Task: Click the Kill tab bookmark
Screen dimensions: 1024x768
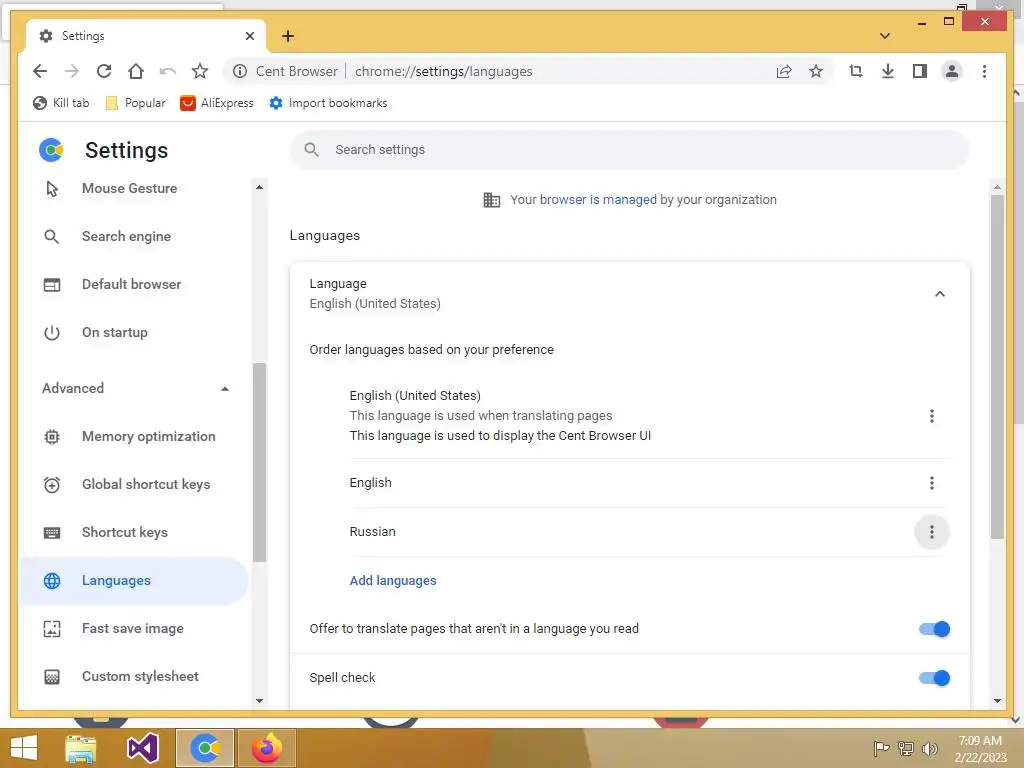Action: tap(61, 103)
